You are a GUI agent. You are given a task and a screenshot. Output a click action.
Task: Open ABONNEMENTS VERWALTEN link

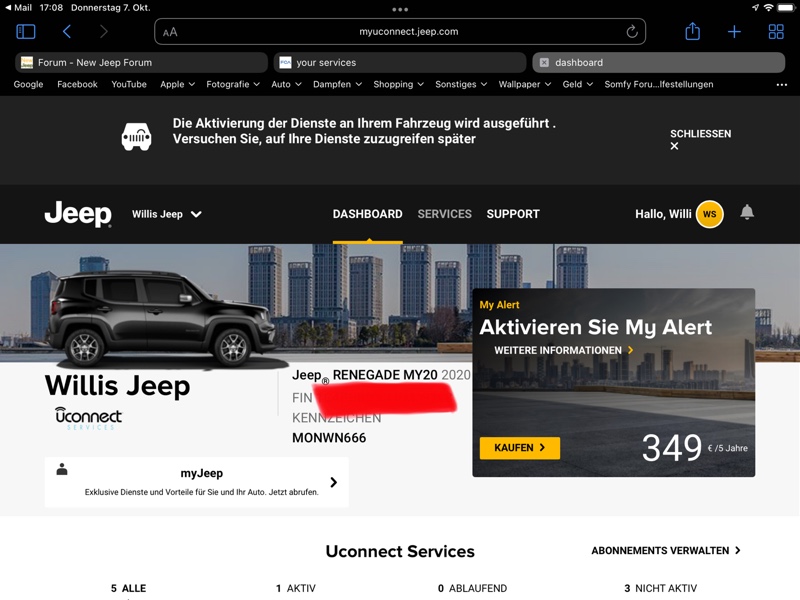(x=665, y=550)
